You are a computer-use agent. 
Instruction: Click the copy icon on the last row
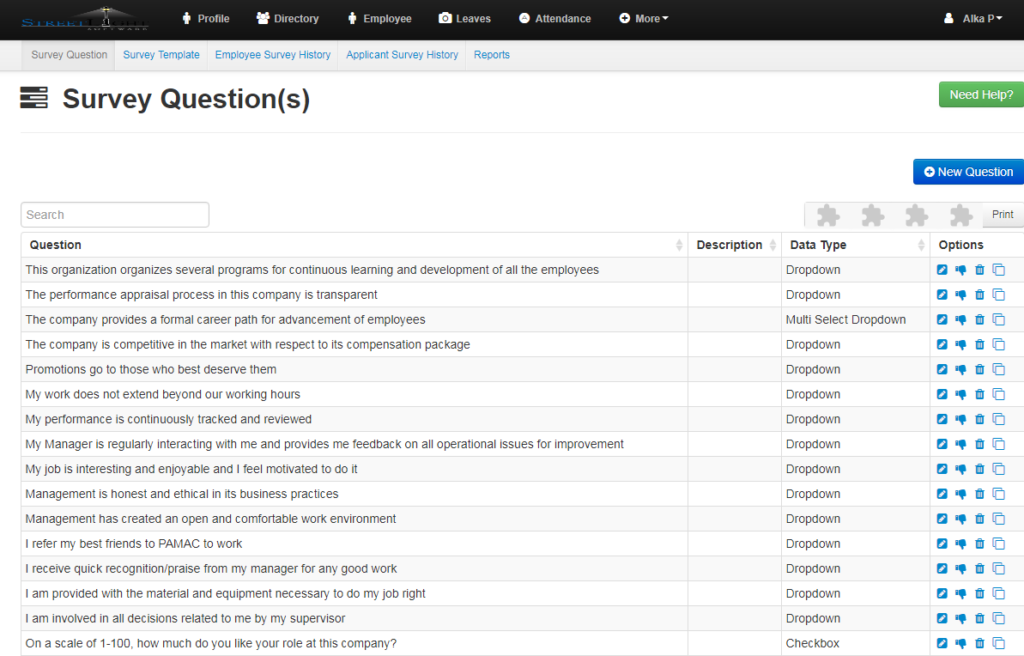pos(999,643)
